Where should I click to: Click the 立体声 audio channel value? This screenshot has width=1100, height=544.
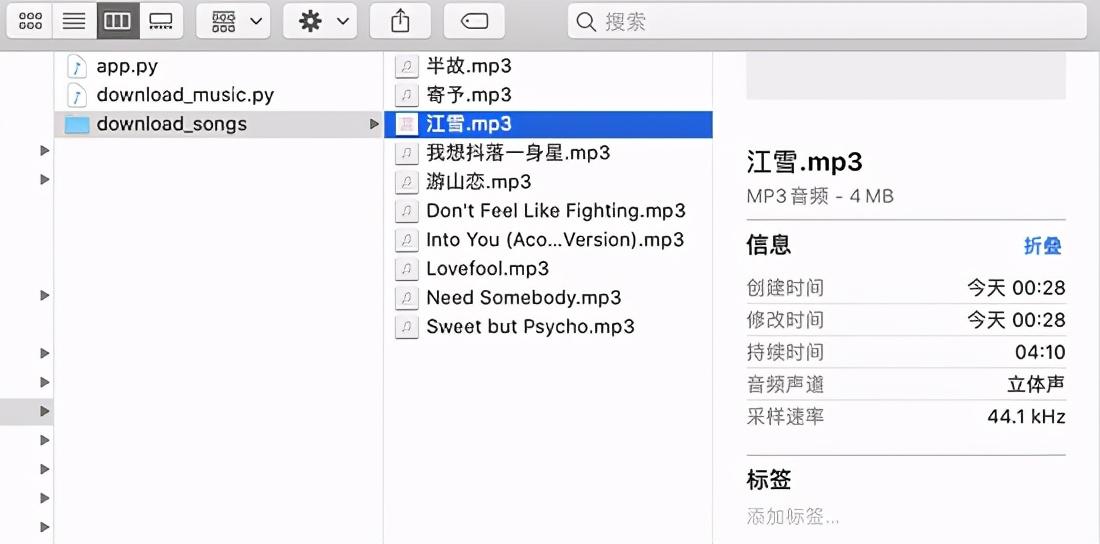1036,384
